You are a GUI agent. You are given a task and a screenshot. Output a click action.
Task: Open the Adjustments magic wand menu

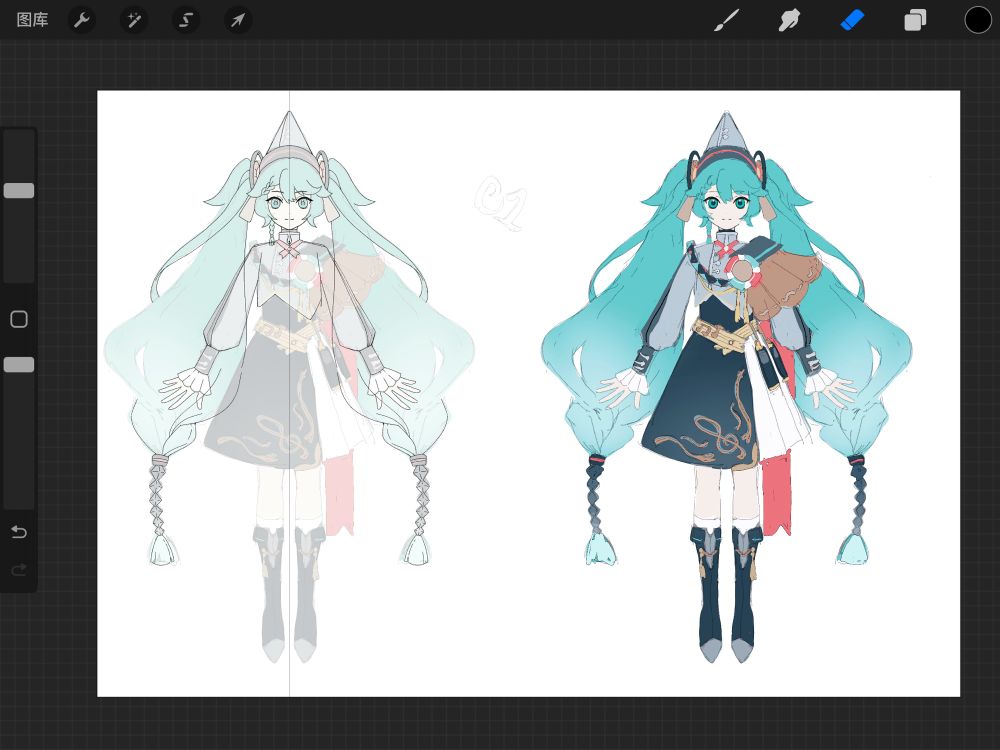[x=134, y=20]
